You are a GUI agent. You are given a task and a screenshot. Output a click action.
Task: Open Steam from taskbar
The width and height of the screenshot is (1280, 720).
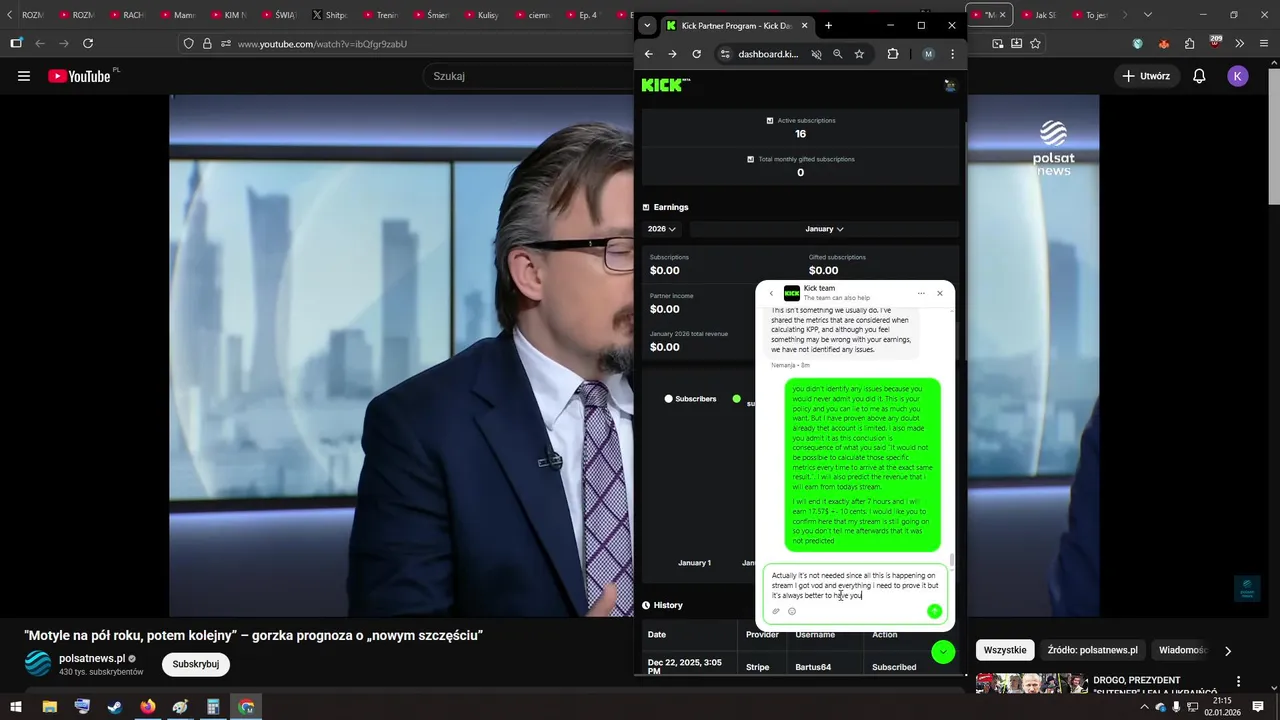tap(115, 707)
